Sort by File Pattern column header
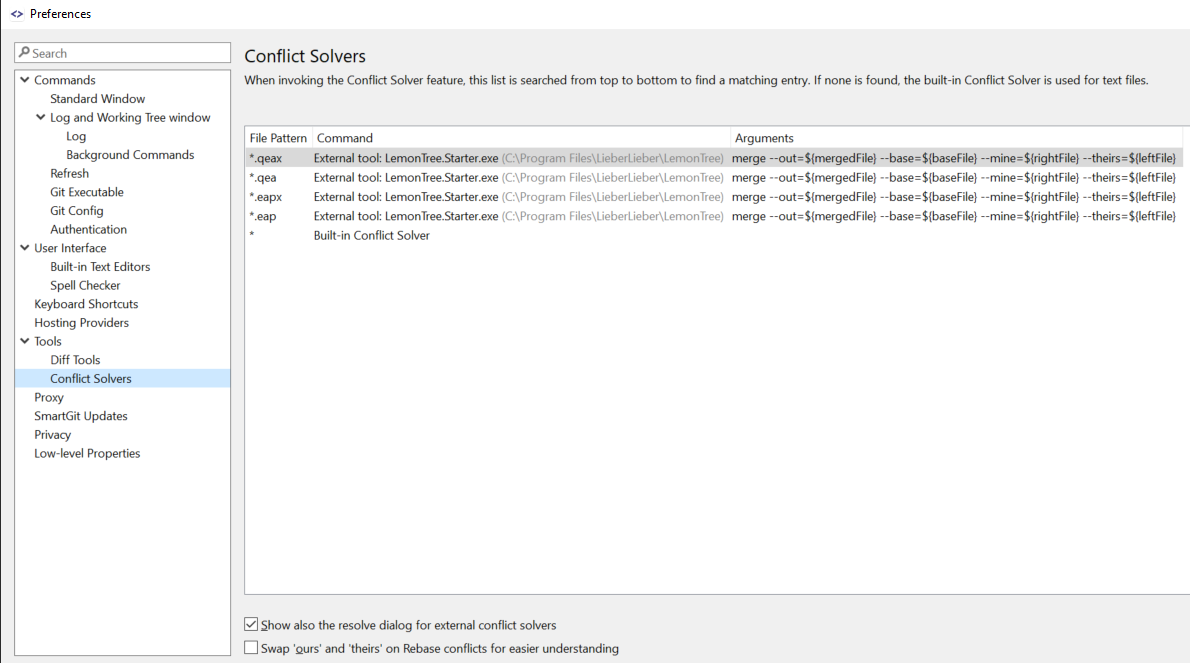Image resolution: width=1190 pixels, height=663 pixels. point(279,137)
